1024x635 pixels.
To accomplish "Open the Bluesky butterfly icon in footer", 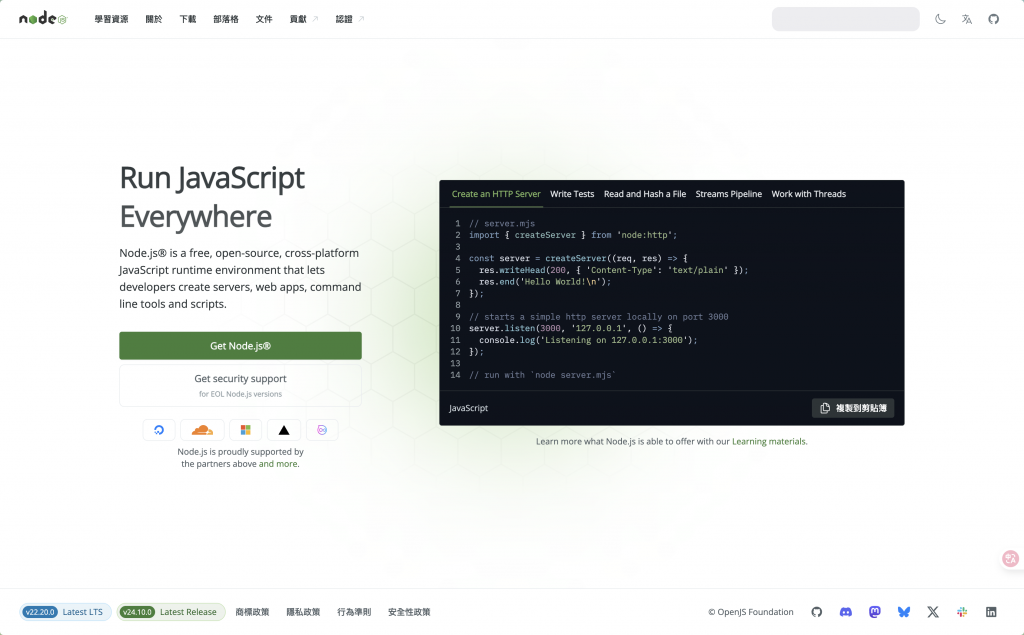I will [x=904, y=612].
